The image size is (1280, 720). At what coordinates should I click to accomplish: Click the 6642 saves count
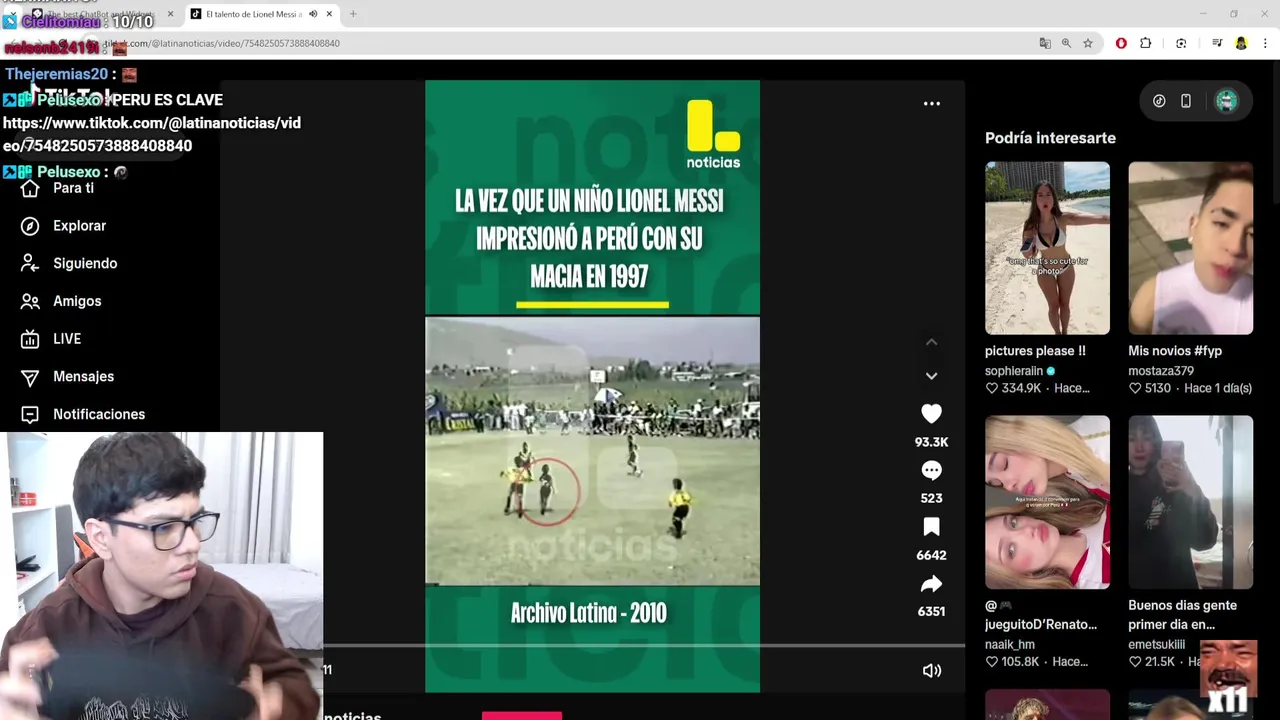click(931, 555)
